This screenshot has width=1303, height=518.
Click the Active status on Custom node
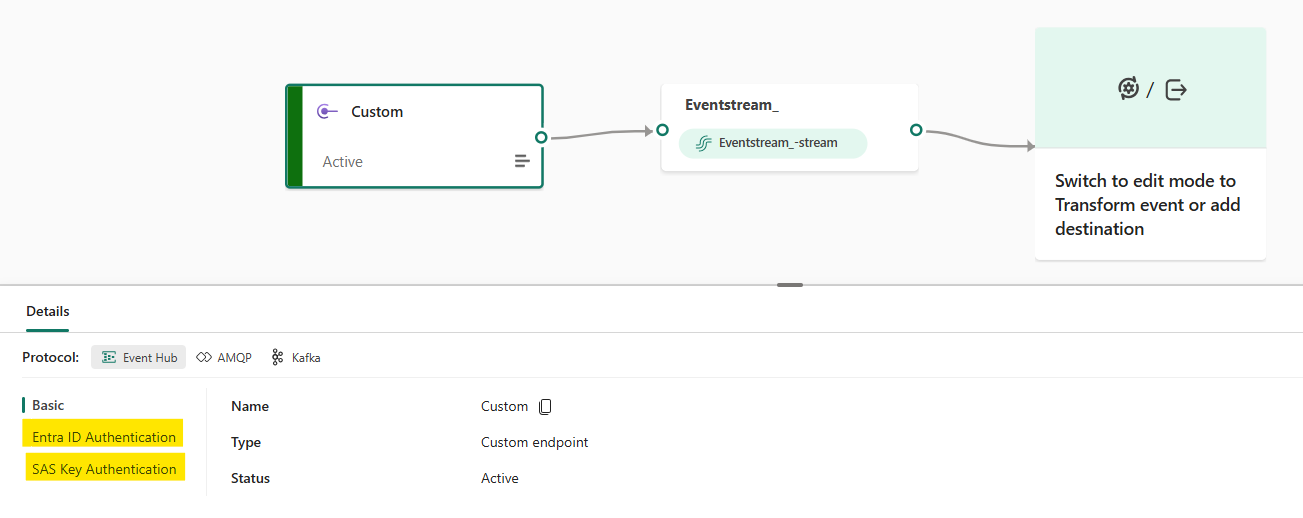click(x=343, y=162)
